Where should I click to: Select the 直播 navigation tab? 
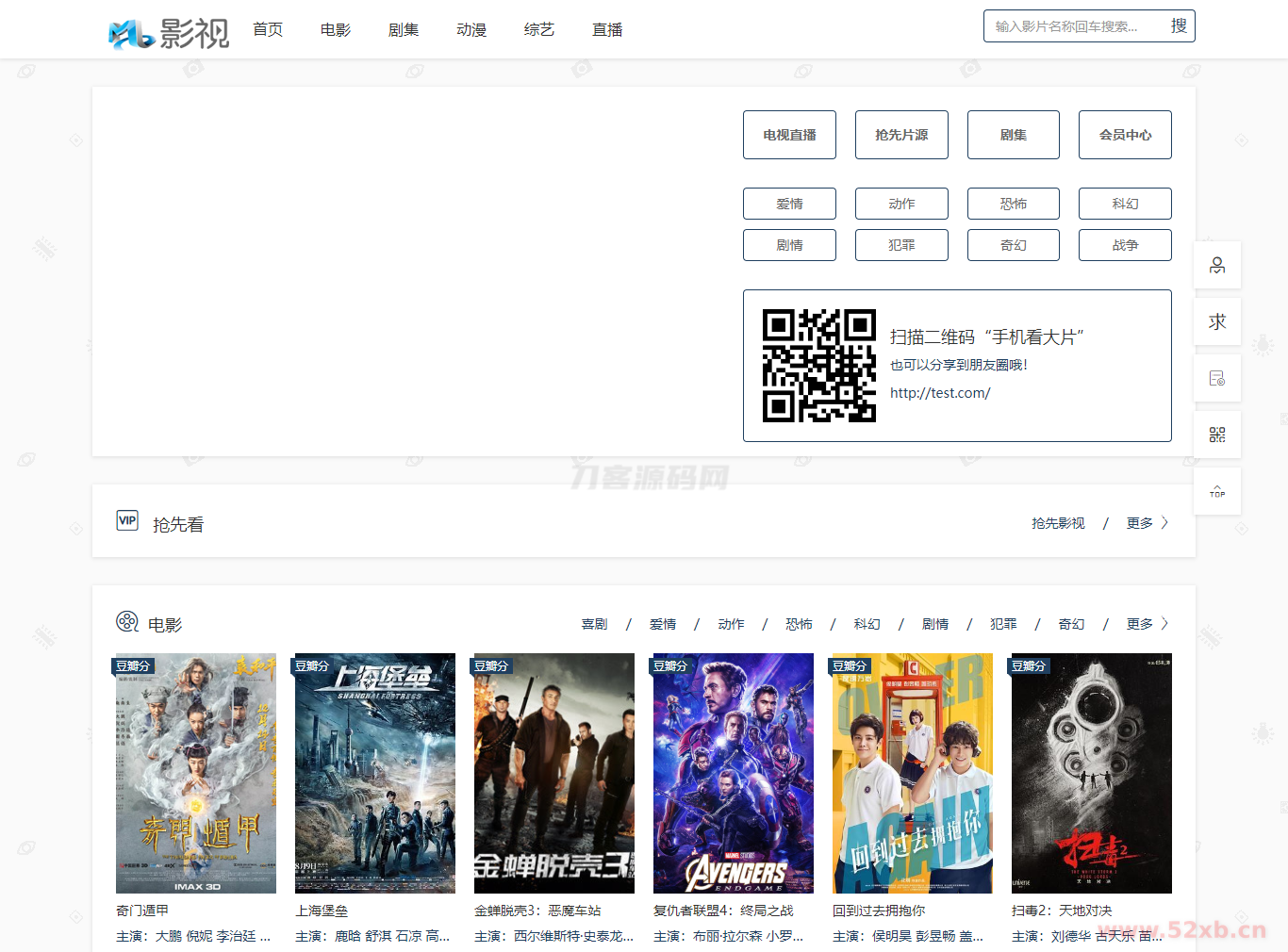606,29
